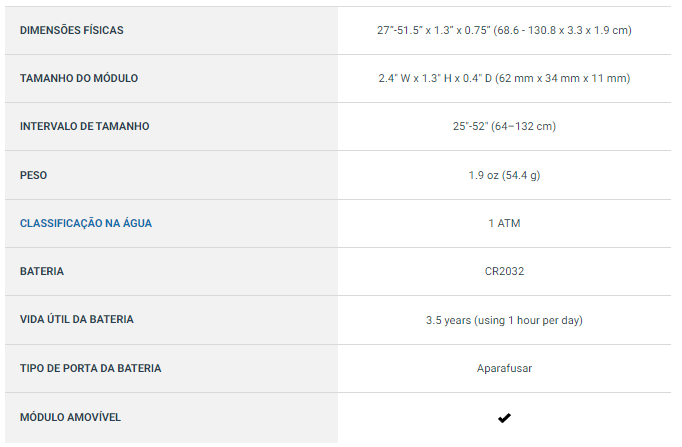Select the Módulo Amovível label text
Image resolution: width=682 pixels, height=447 pixels.
[x=70, y=416]
